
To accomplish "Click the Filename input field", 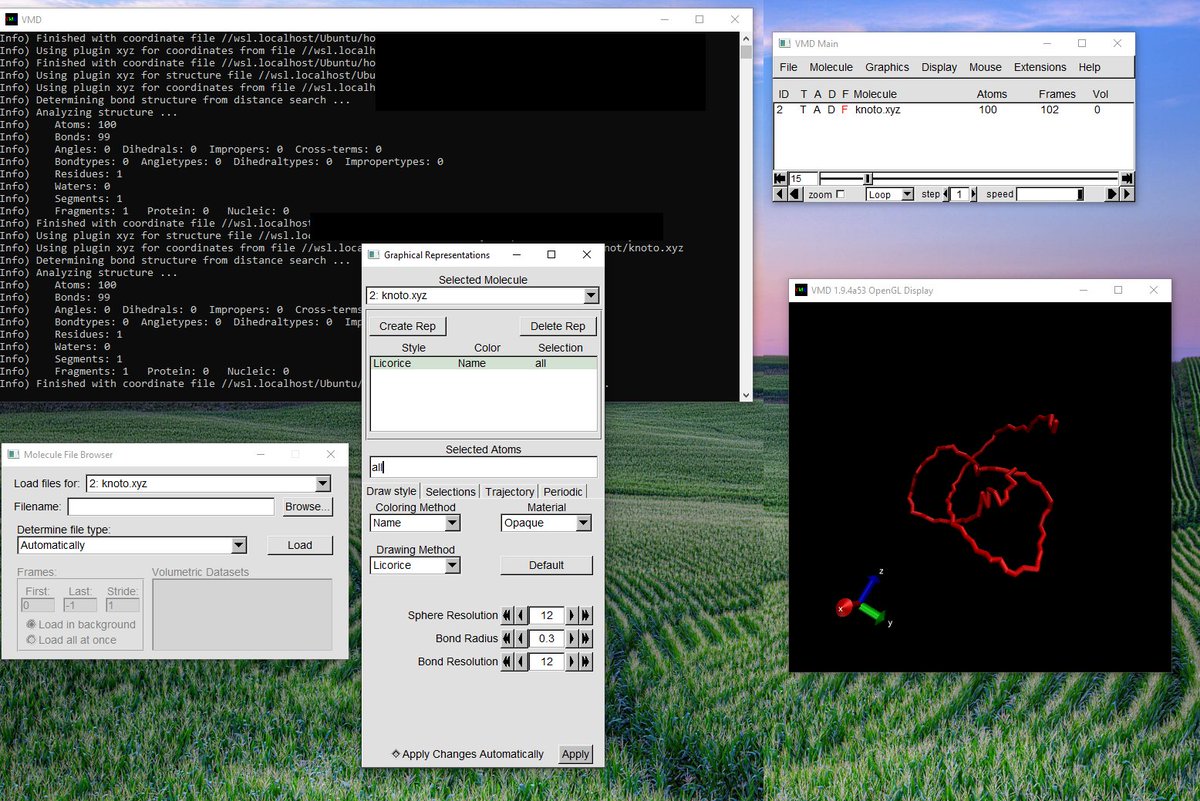I will pos(171,507).
